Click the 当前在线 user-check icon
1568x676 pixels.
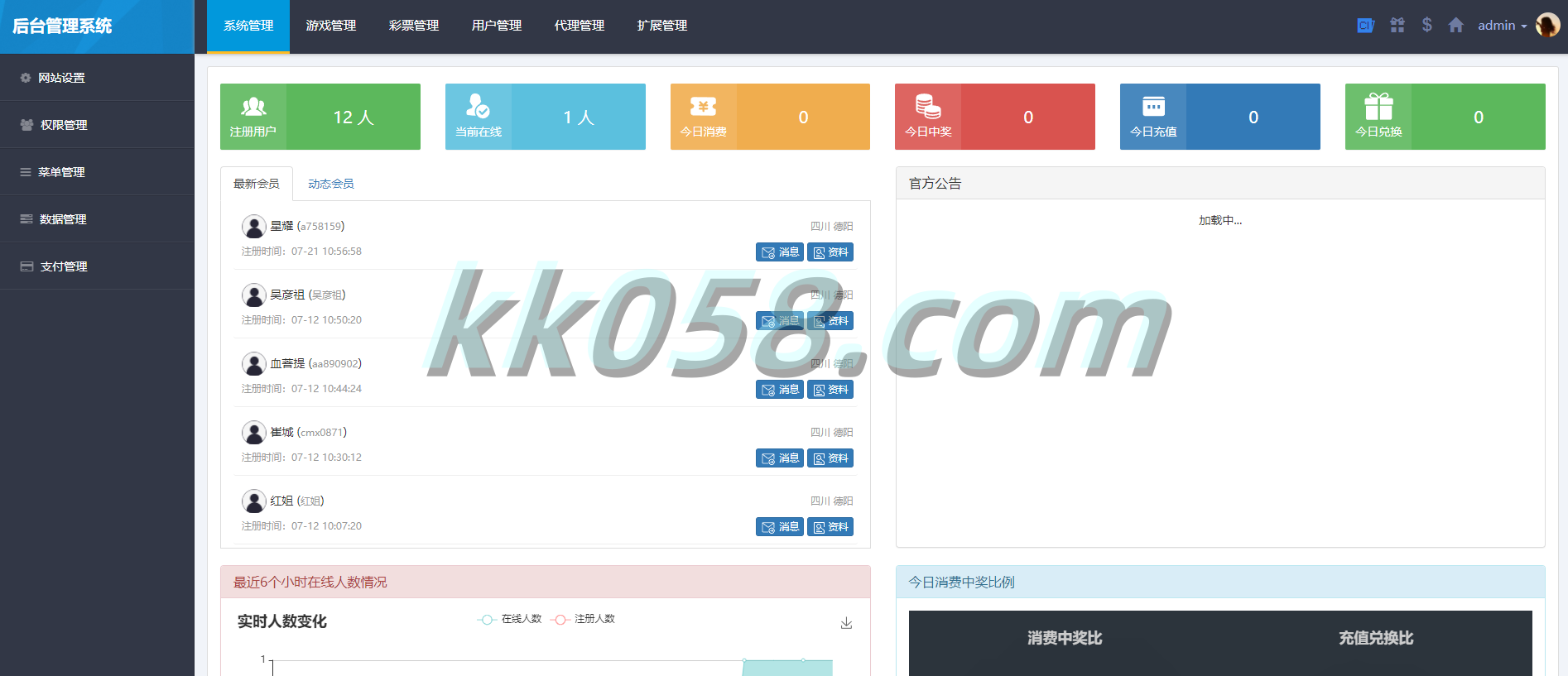(478, 106)
